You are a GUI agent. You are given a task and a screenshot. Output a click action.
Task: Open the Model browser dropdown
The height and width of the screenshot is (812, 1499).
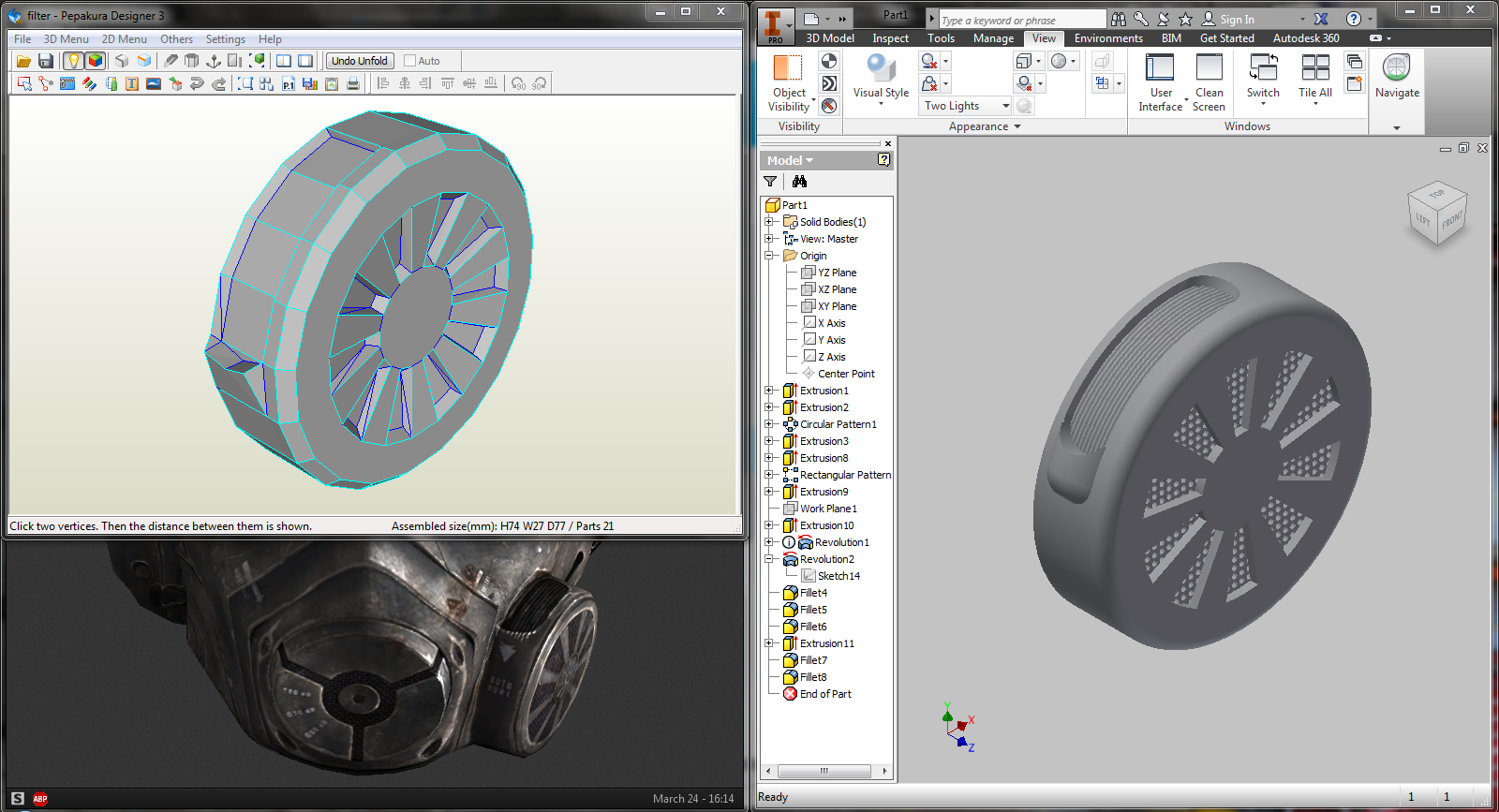click(x=790, y=160)
